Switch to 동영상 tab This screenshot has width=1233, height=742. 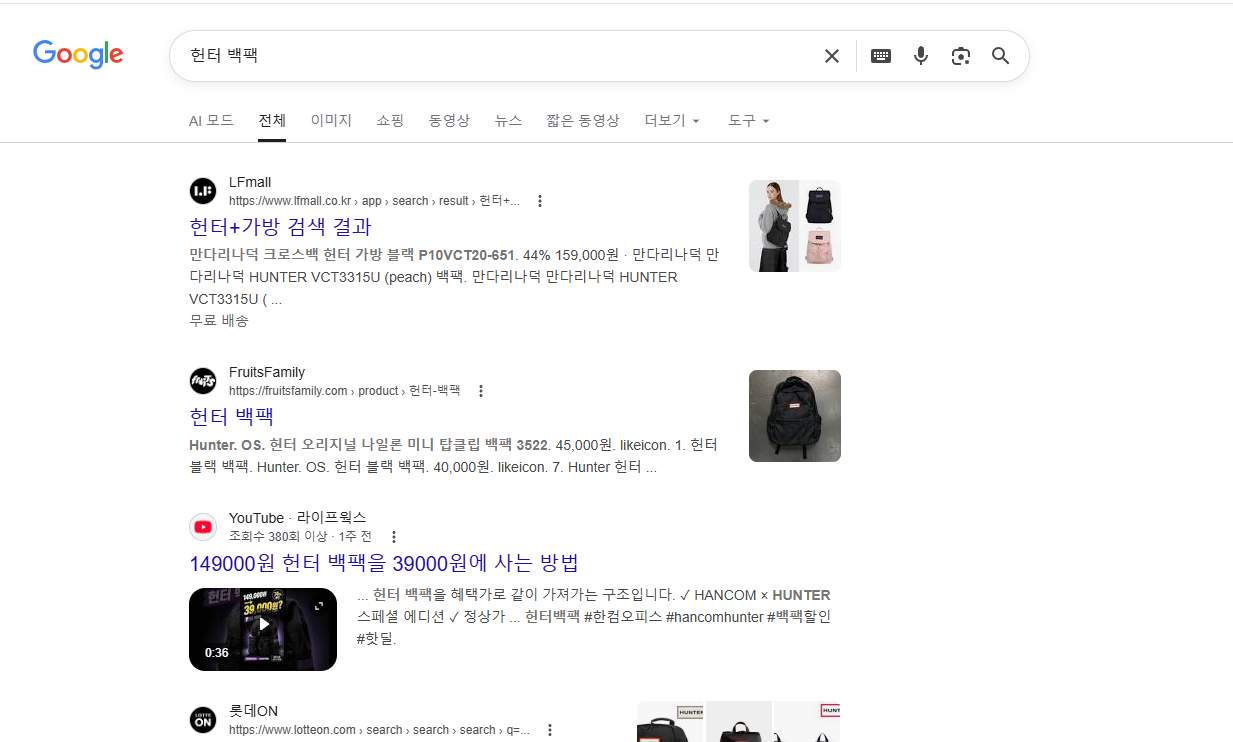[x=449, y=121]
